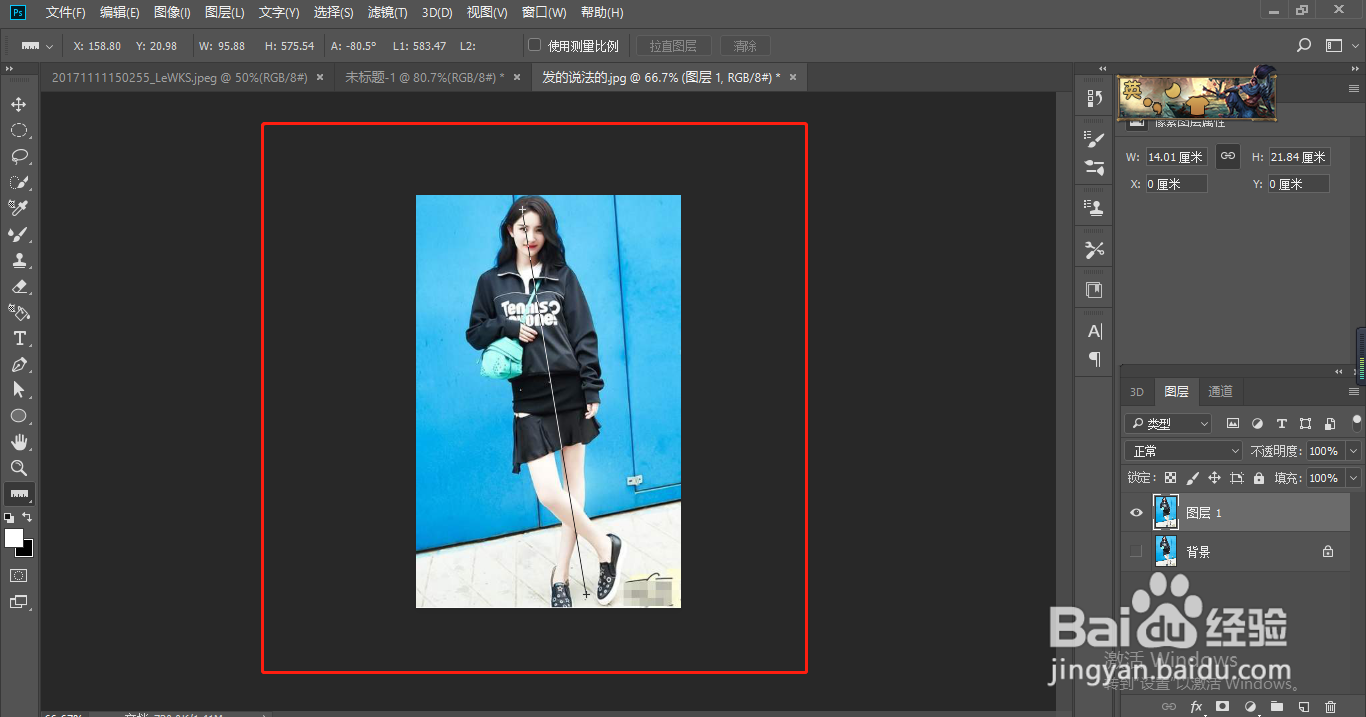Select the Eyedropper tool
The height and width of the screenshot is (717, 1366).
tap(19, 208)
